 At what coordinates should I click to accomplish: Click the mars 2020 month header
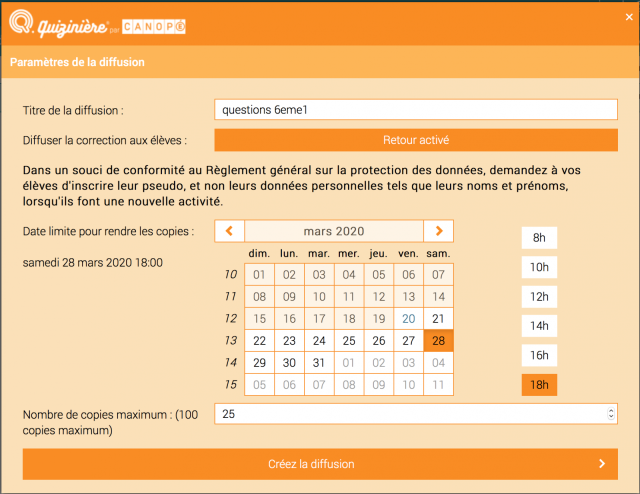click(x=334, y=231)
